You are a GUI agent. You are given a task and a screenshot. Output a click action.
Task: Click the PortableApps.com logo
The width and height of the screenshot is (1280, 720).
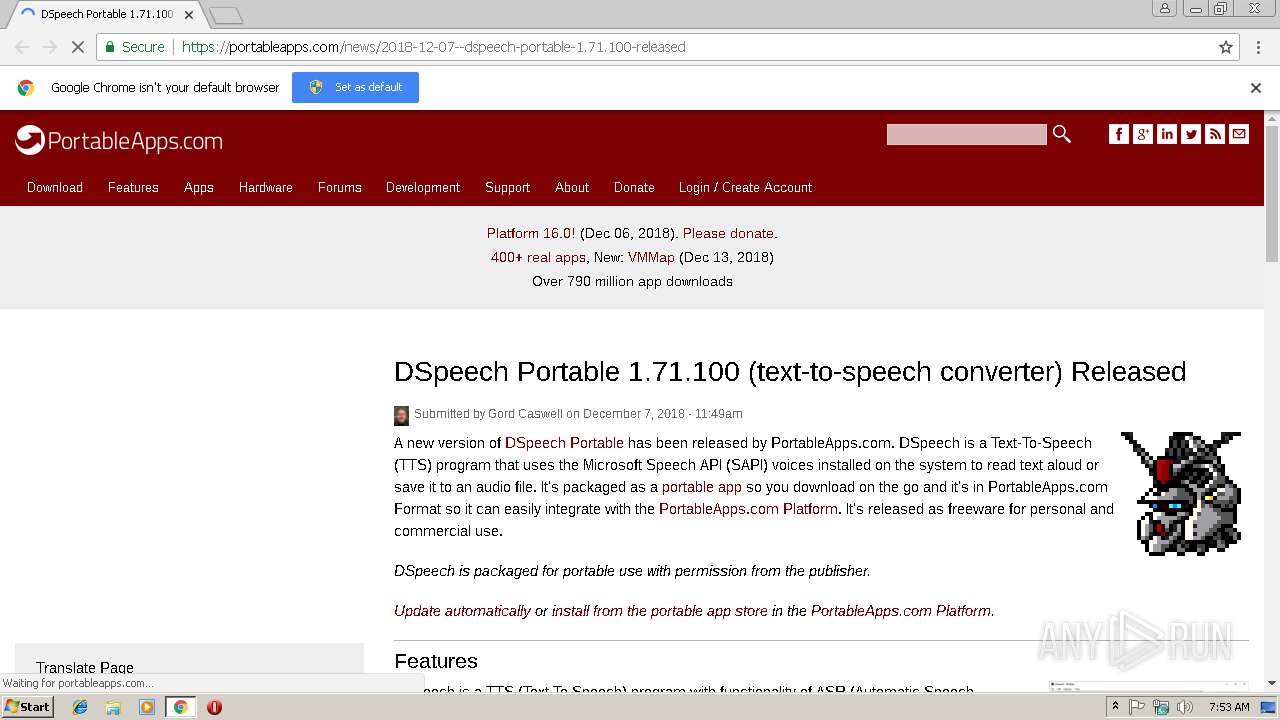[119, 141]
